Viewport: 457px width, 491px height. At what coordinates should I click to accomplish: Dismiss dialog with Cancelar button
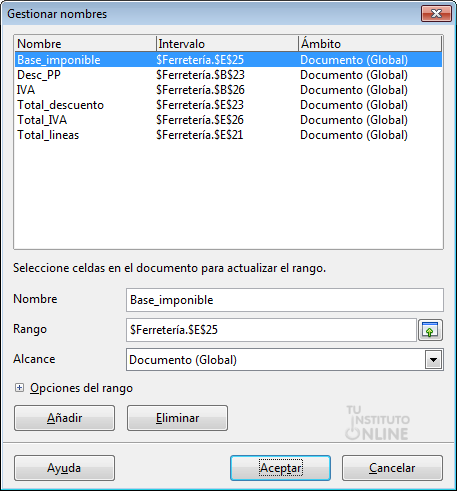coord(392,468)
